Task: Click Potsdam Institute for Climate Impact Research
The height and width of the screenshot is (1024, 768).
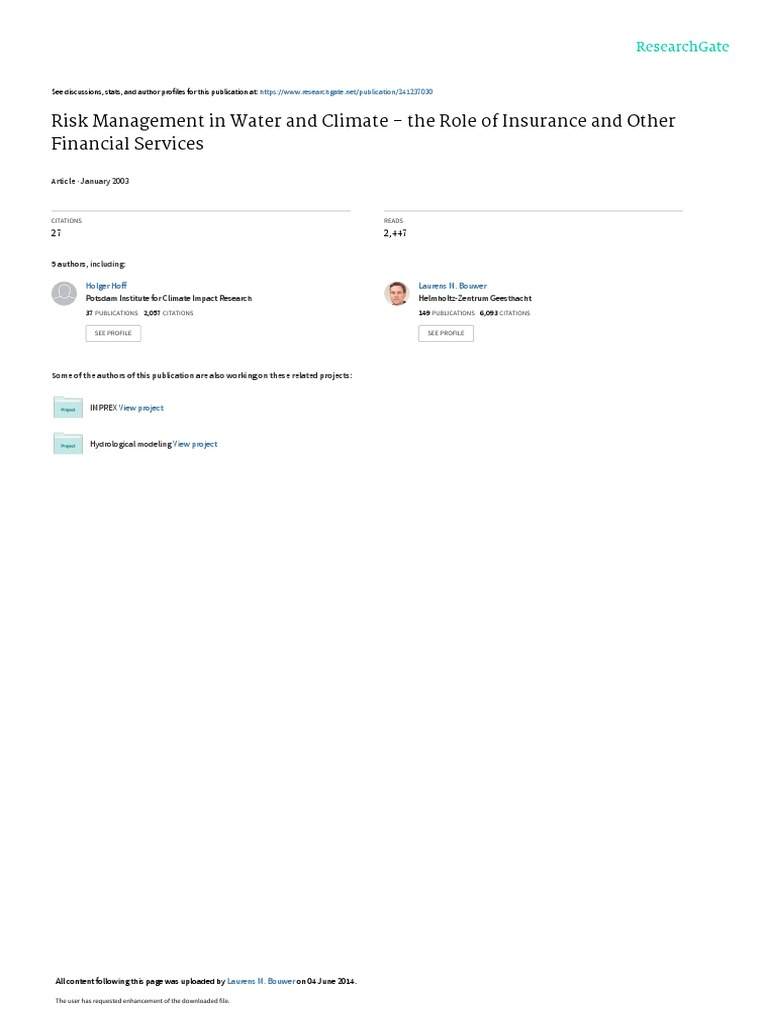Action: (169, 298)
